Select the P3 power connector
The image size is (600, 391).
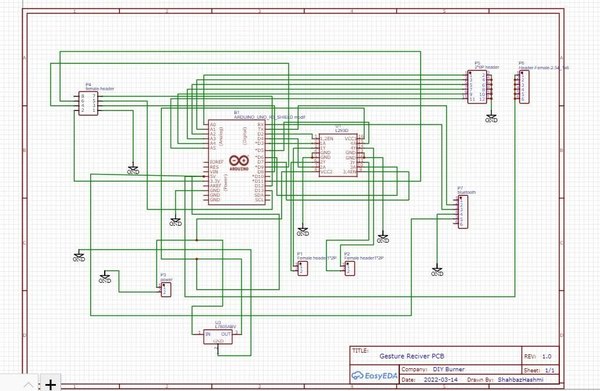[166, 290]
